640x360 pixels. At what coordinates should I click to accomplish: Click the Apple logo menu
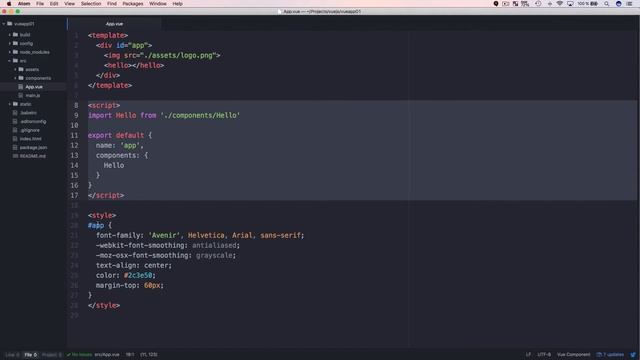(x=9, y=4)
